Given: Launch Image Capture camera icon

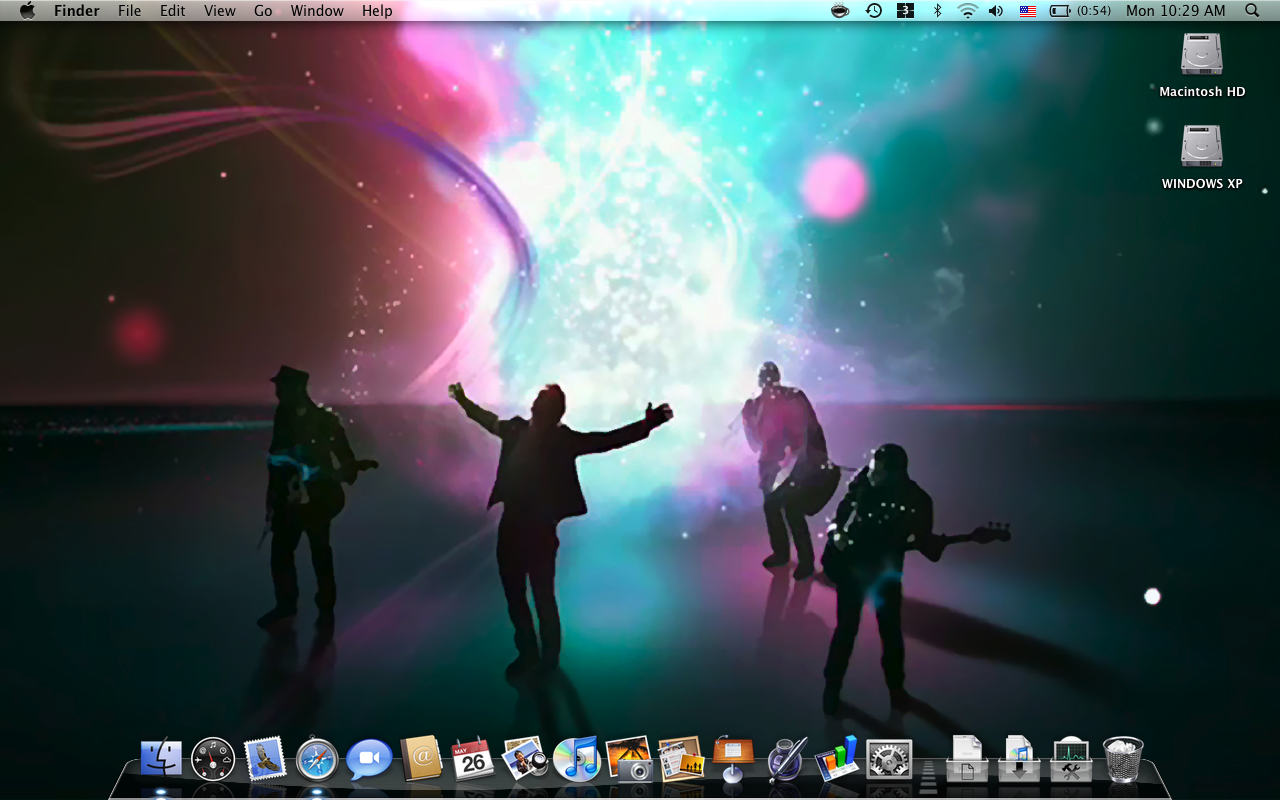Looking at the screenshot, I should (629, 759).
